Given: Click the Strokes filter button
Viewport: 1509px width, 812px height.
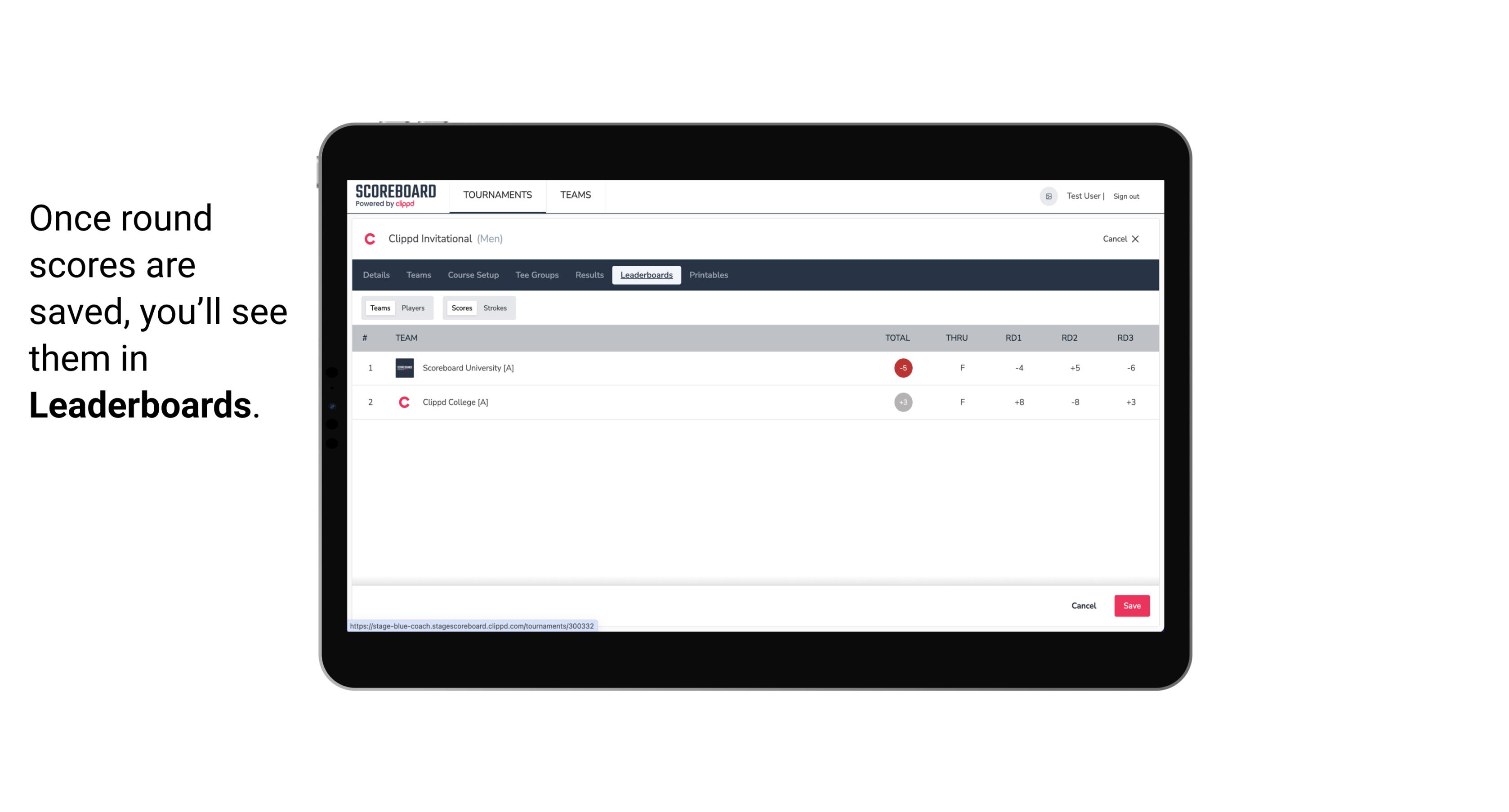Looking at the screenshot, I should tap(495, 308).
